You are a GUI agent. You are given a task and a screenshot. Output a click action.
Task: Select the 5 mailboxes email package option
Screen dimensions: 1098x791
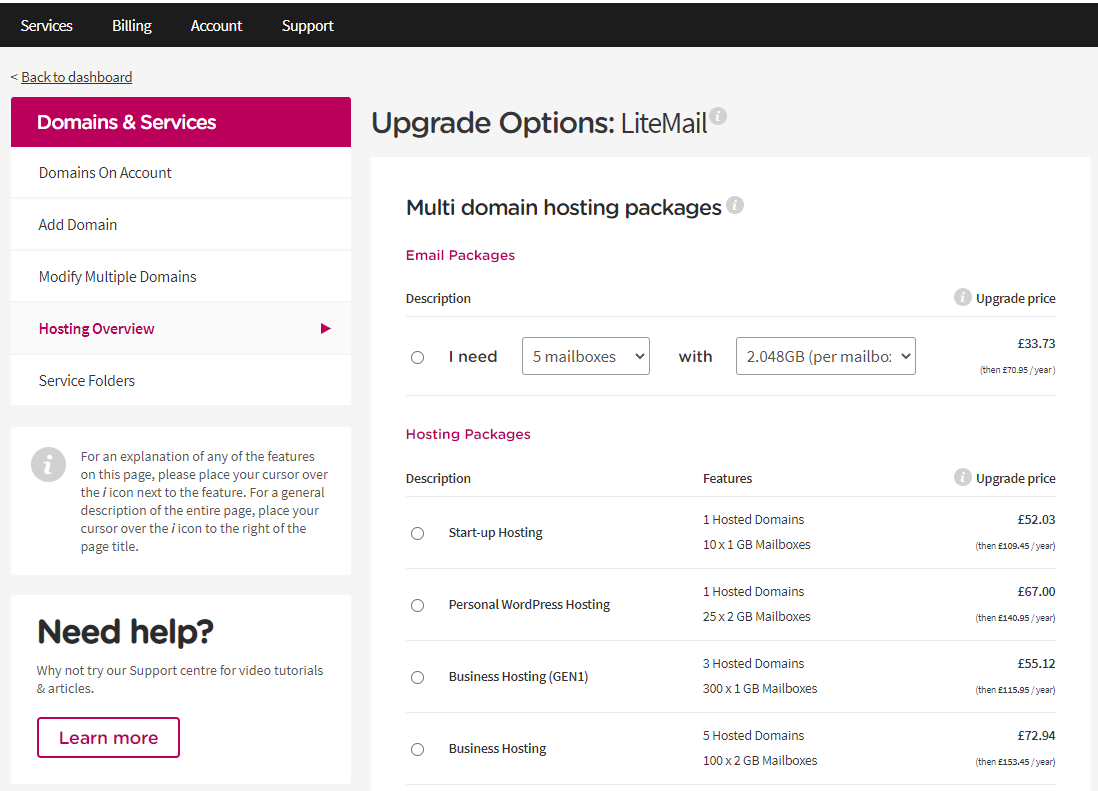pos(417,356)
